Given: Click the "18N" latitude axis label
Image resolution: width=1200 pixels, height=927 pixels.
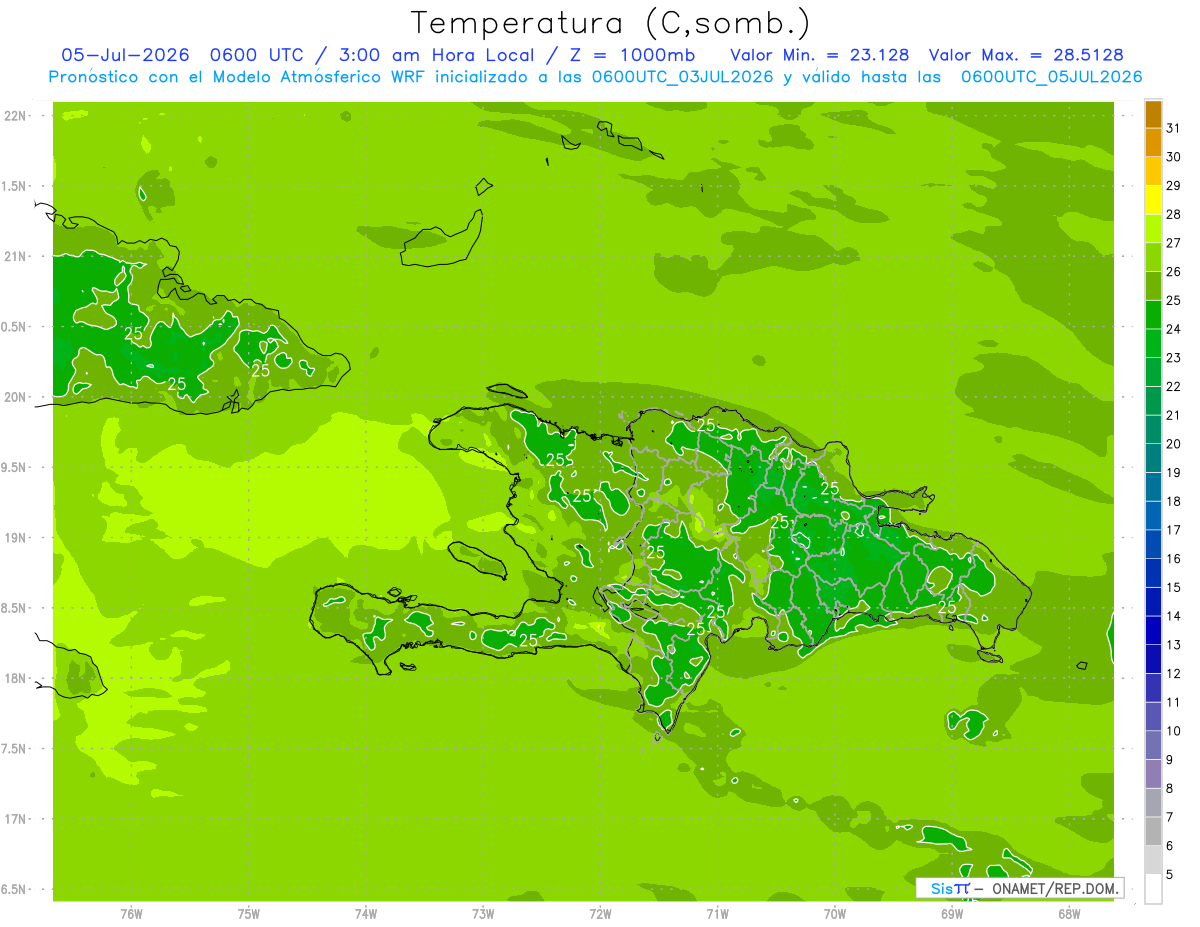Looking at the screenshot, I should (x=14, y=679).
